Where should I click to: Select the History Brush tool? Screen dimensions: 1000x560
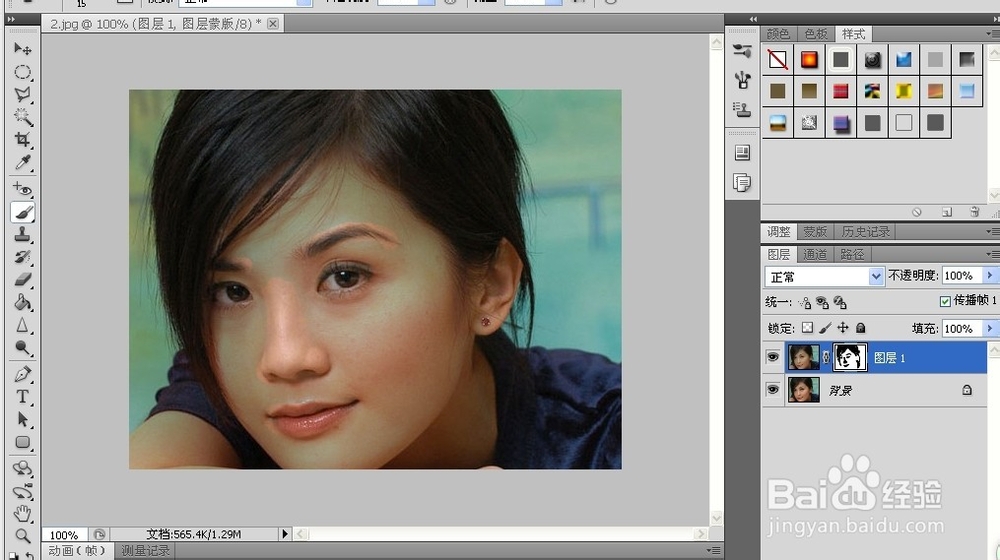point(22,257)
